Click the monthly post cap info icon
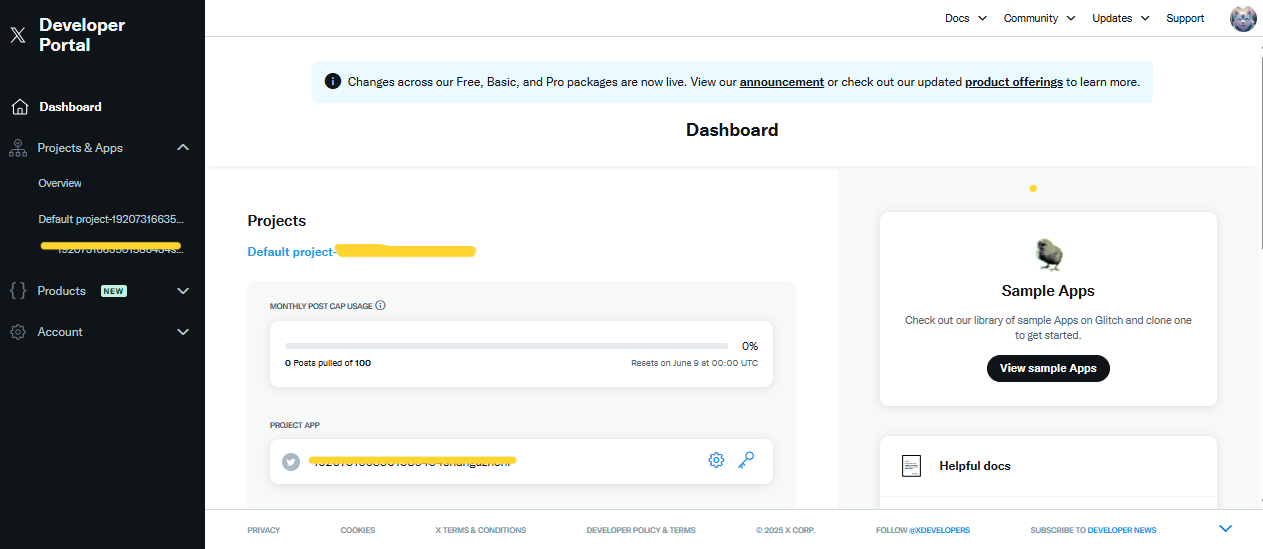 (x=381, y=306)
